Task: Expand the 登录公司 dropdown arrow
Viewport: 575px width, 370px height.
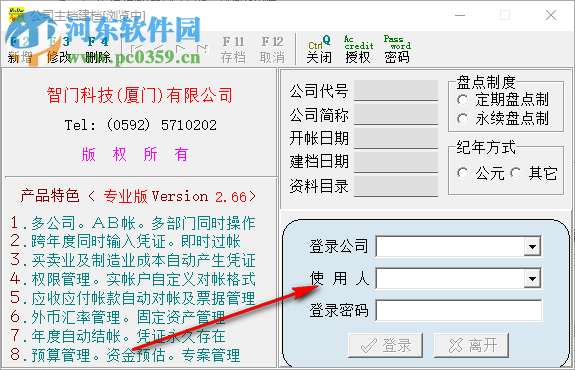Action: point(532,247)
